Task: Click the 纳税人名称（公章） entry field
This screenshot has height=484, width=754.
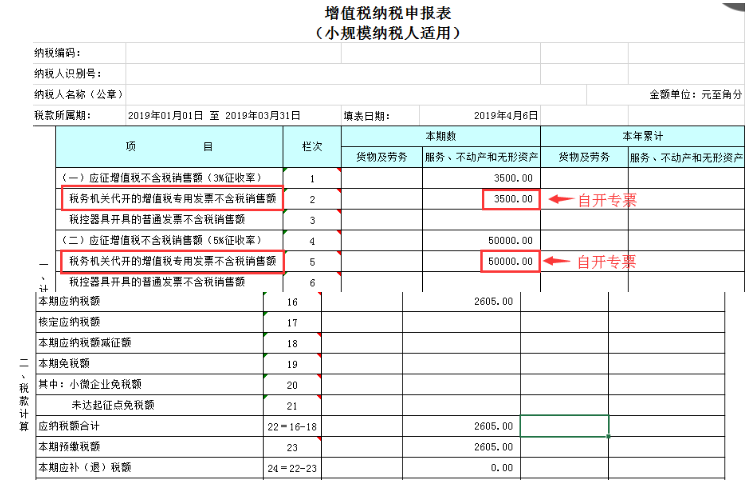Action: pyautogui.click(x=300, y=95)
